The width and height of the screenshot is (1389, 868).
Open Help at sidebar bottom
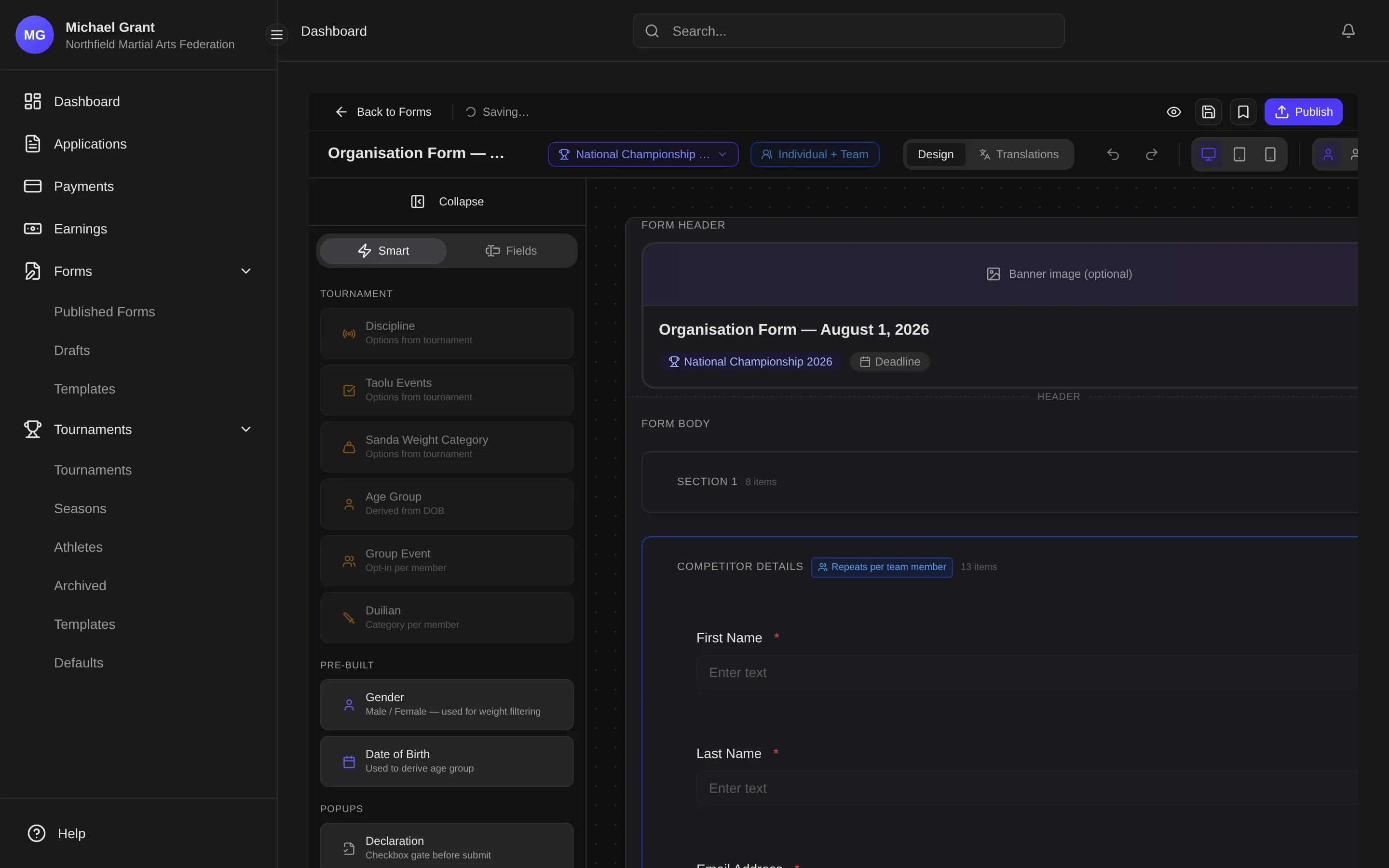click(56, 834)
